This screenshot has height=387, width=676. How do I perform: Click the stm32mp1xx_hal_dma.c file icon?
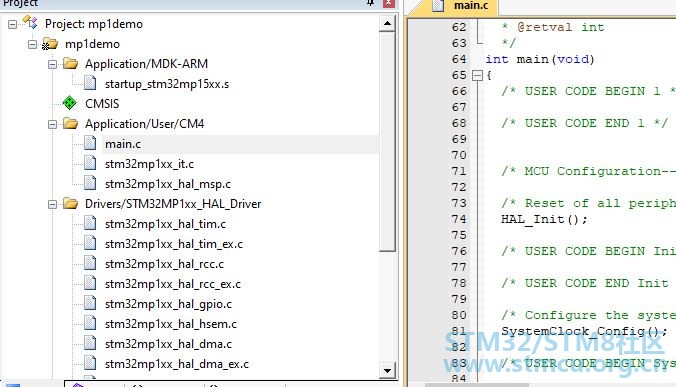pyautogui.click(x=90, y=343)
